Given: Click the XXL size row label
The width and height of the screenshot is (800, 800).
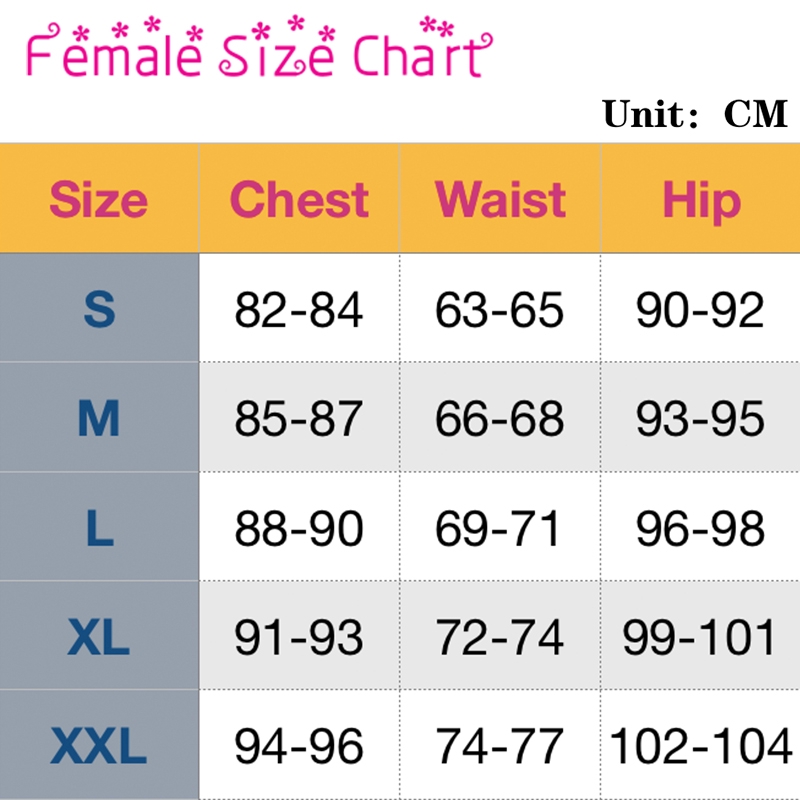Looking at the screenshot, I should pyautogui.click(x=99, y=746).
